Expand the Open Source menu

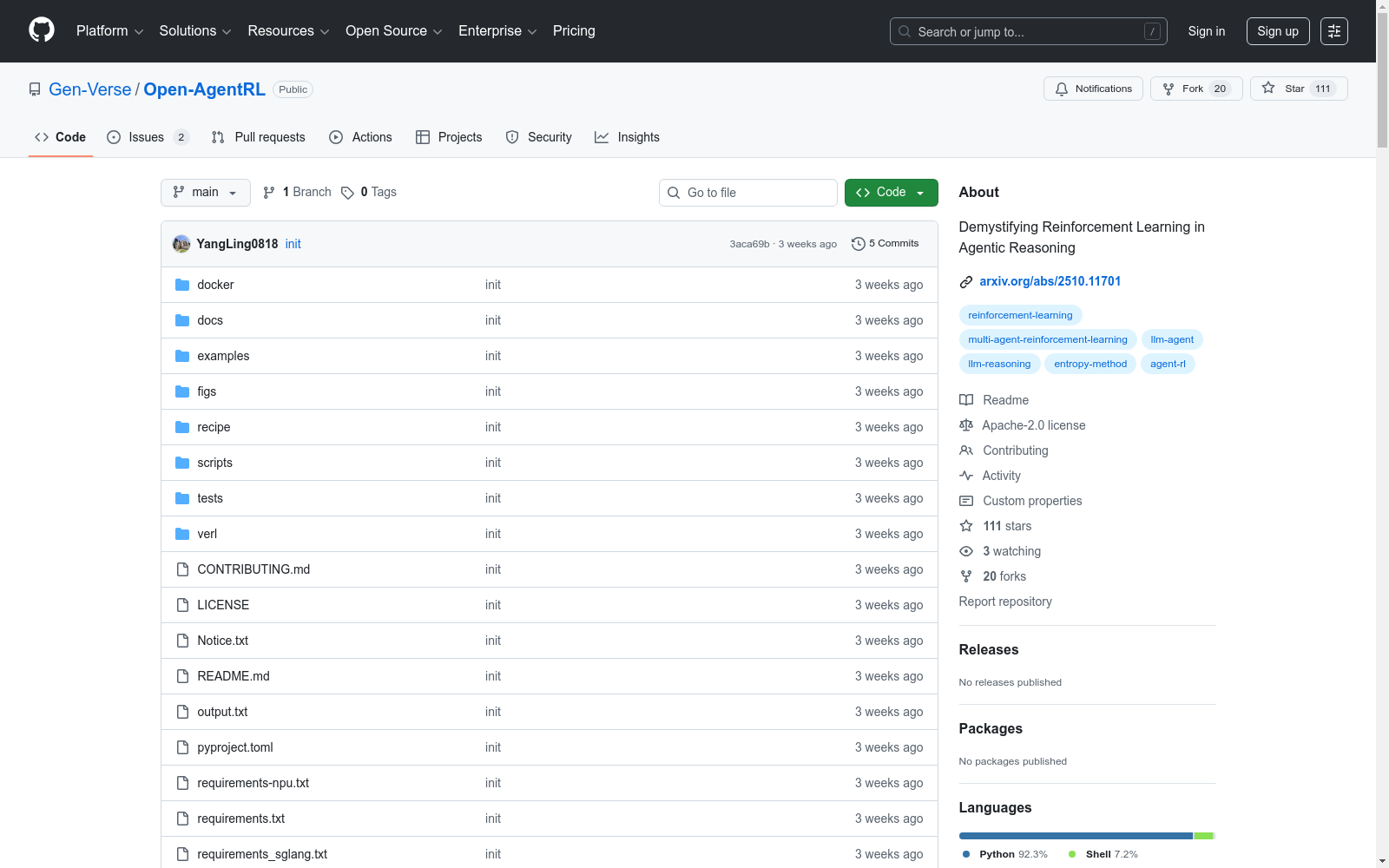(394, 31)
